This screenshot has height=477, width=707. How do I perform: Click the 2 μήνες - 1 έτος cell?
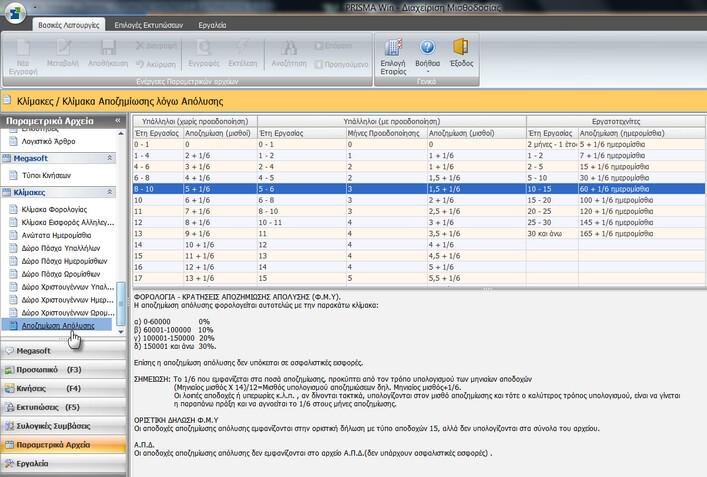pyautogui.click(x=552, y=144)
